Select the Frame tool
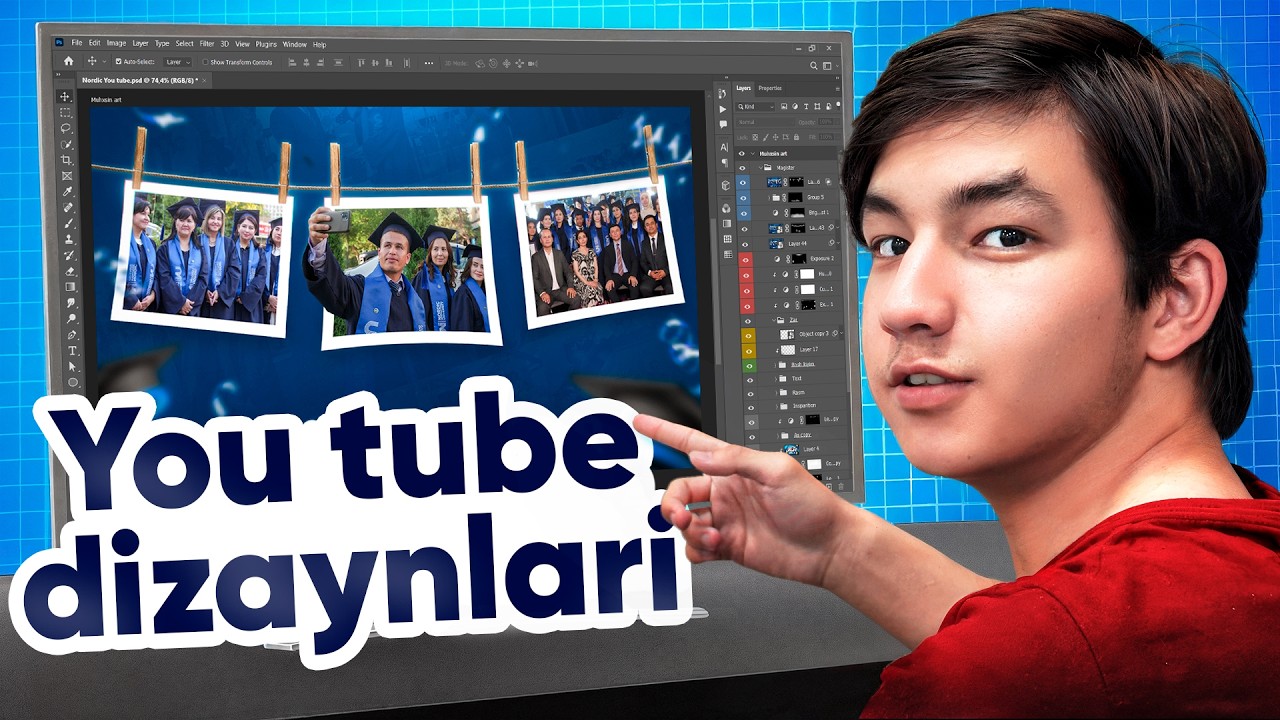The width and height of the screenshot is (1280, 720). tap(67, 176)
